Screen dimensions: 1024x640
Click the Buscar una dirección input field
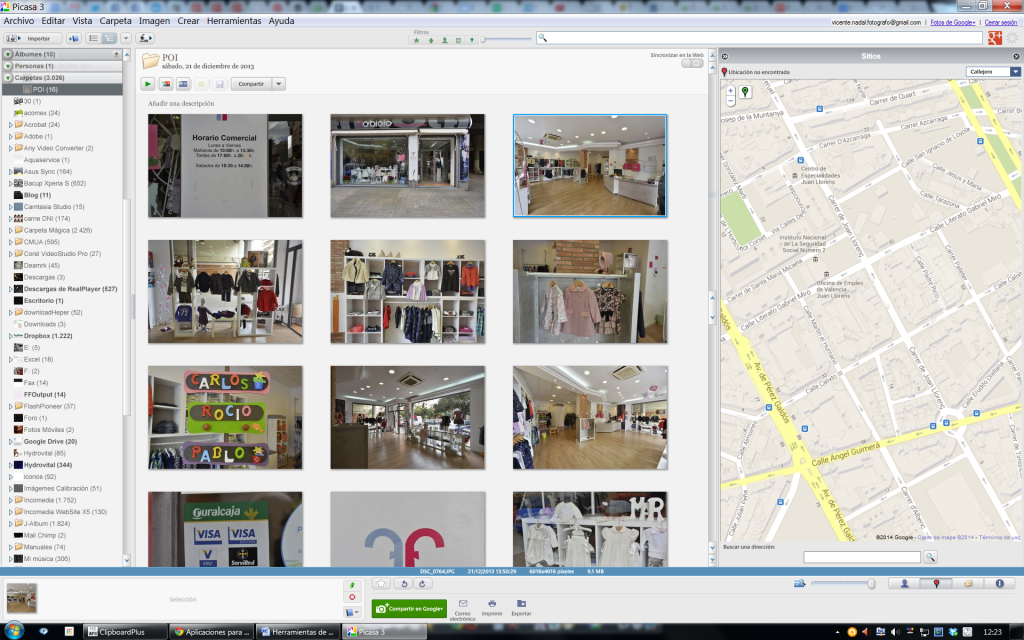click(861, 557)
